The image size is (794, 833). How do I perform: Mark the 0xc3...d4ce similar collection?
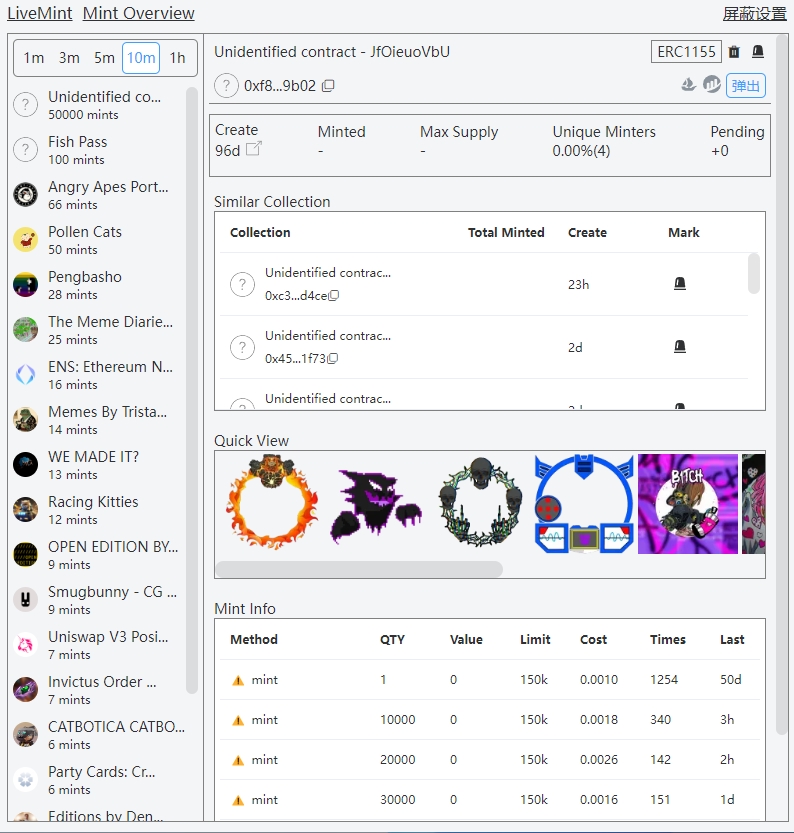(x=680, y=284)
